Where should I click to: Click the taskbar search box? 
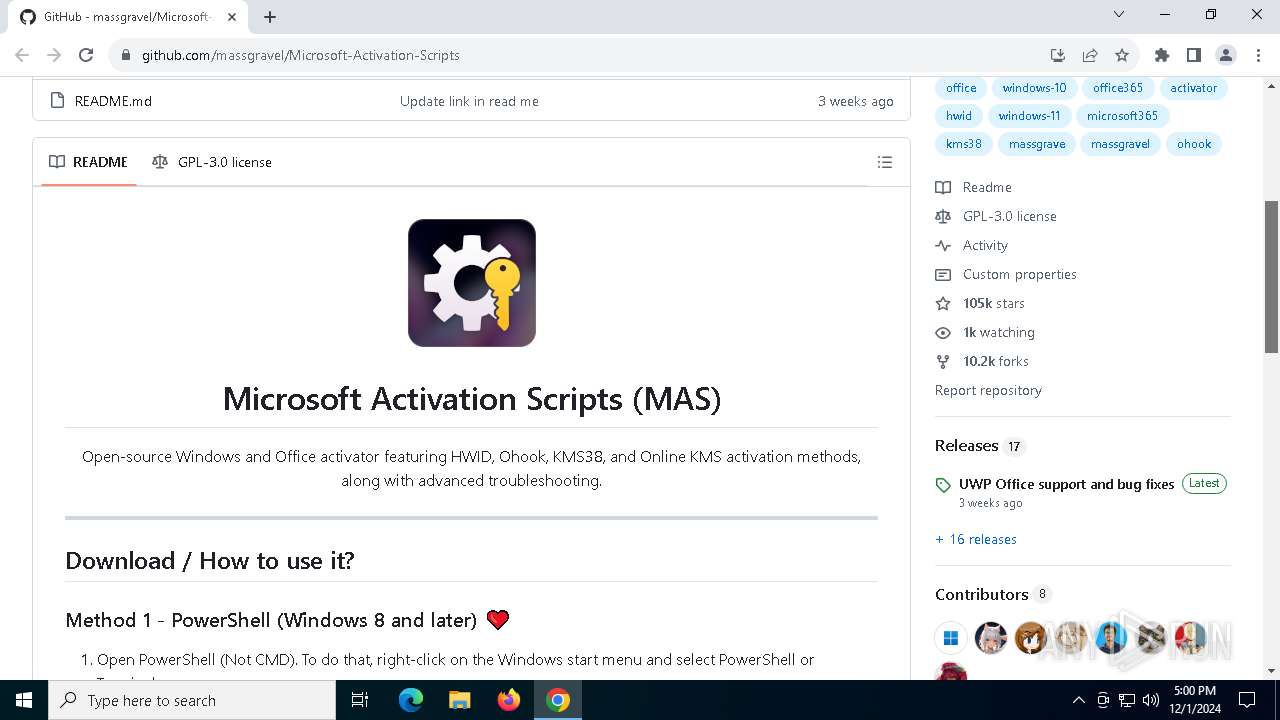192,700
